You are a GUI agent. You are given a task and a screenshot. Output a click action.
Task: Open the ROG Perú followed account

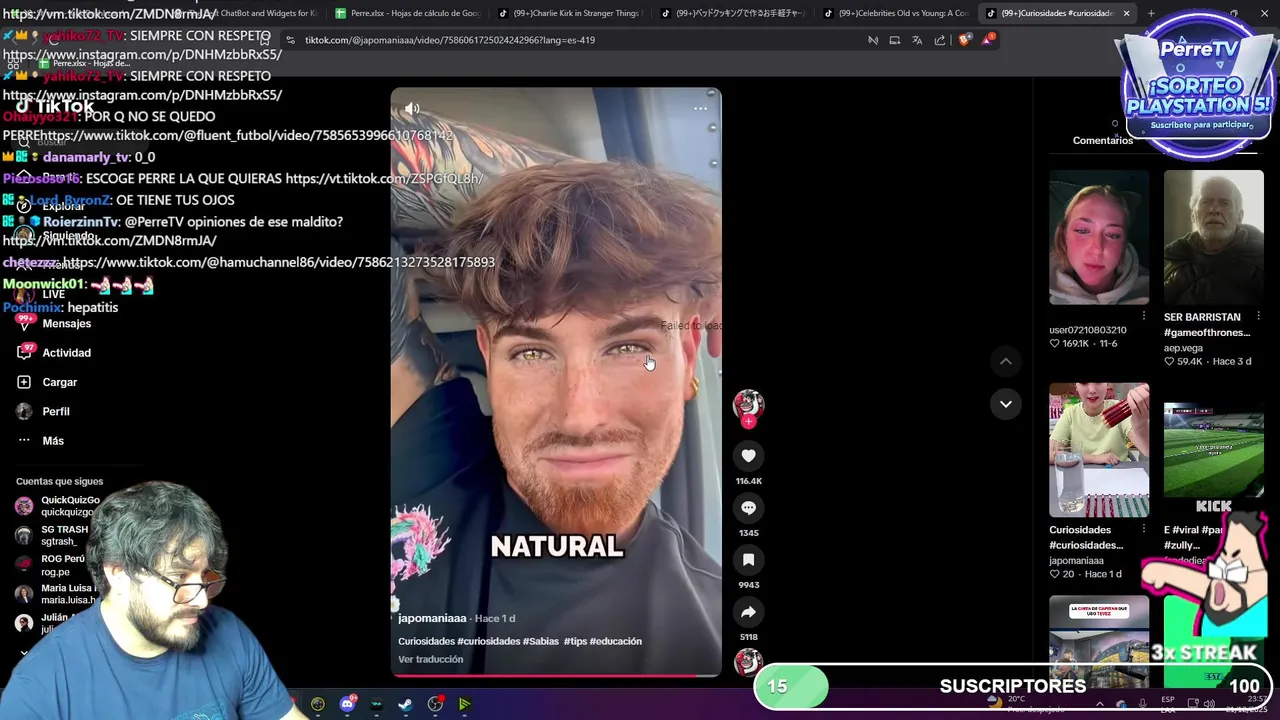tap(52, 565)
